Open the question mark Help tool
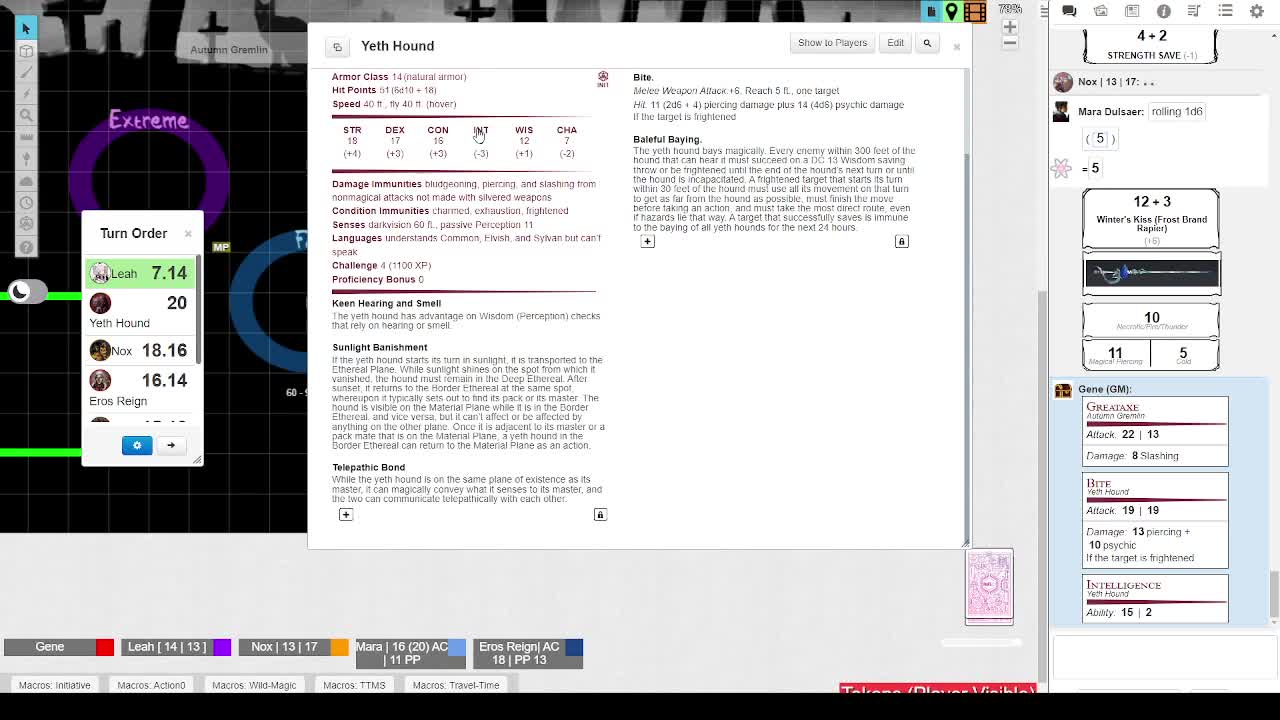1280x720 pixels. [x=26, y=247]
